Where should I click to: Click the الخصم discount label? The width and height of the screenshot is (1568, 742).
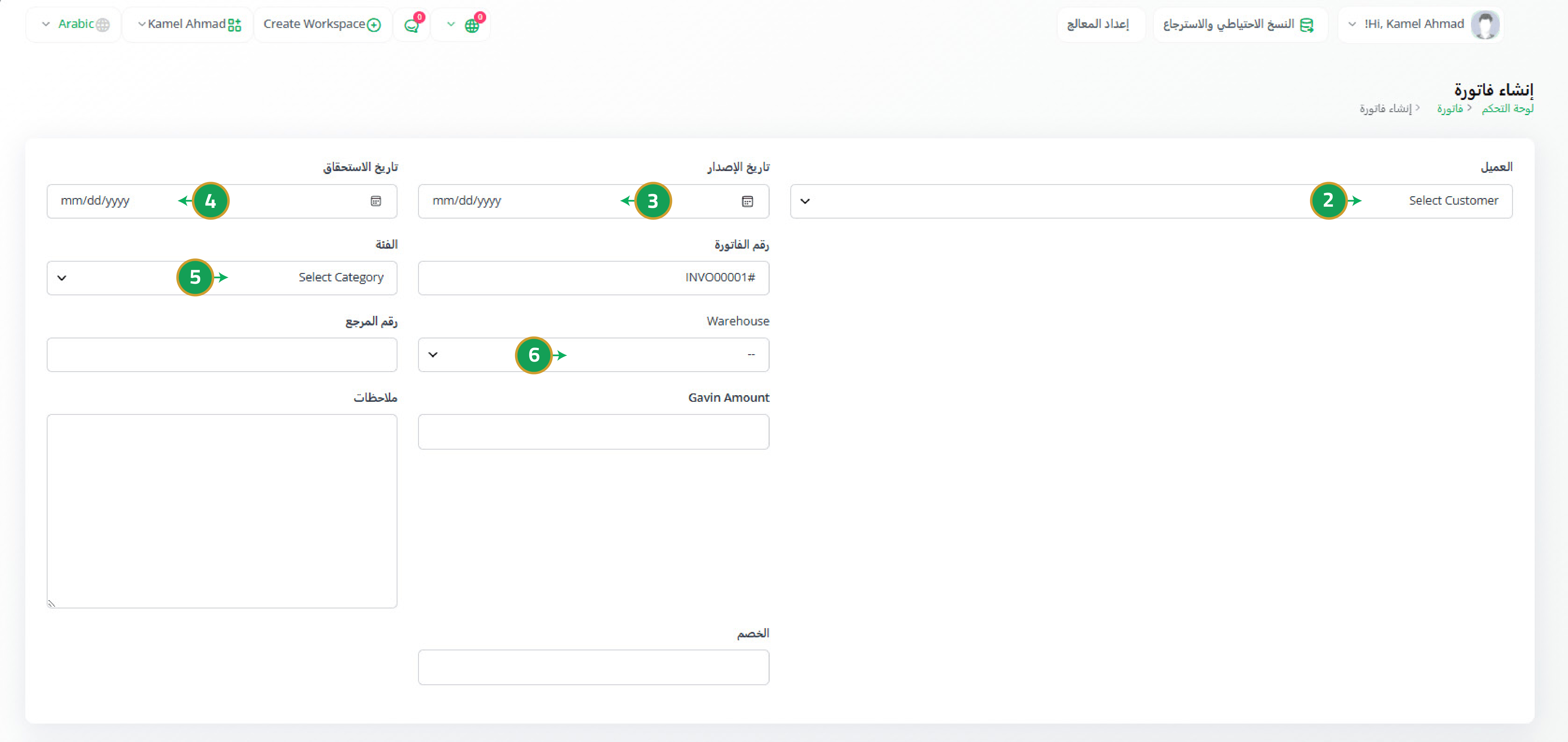tap(753, 633)
